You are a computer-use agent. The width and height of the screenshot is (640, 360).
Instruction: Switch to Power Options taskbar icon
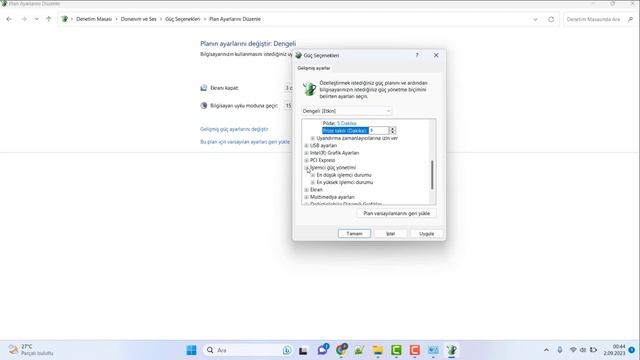(x=451, y=350)
